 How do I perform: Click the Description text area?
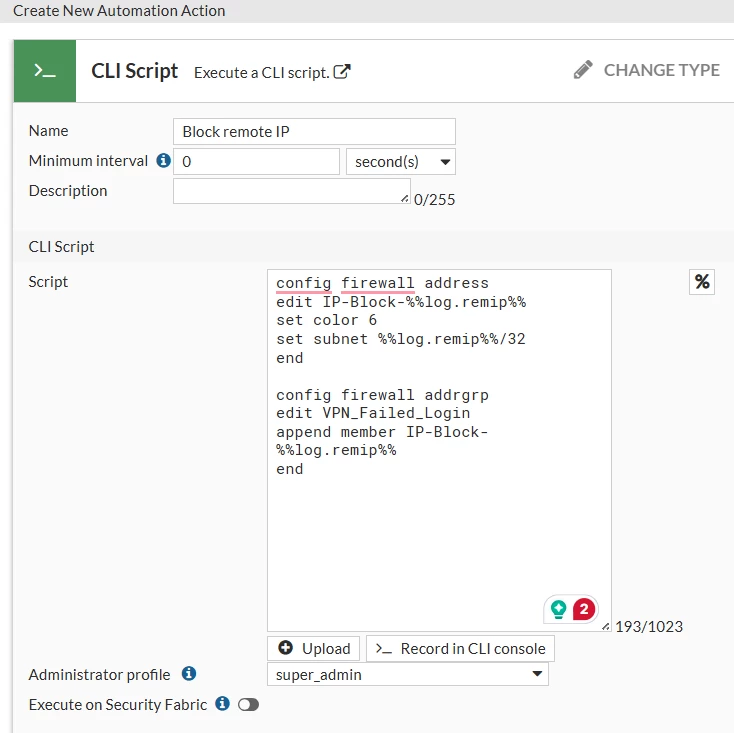[x=292, y=191]
